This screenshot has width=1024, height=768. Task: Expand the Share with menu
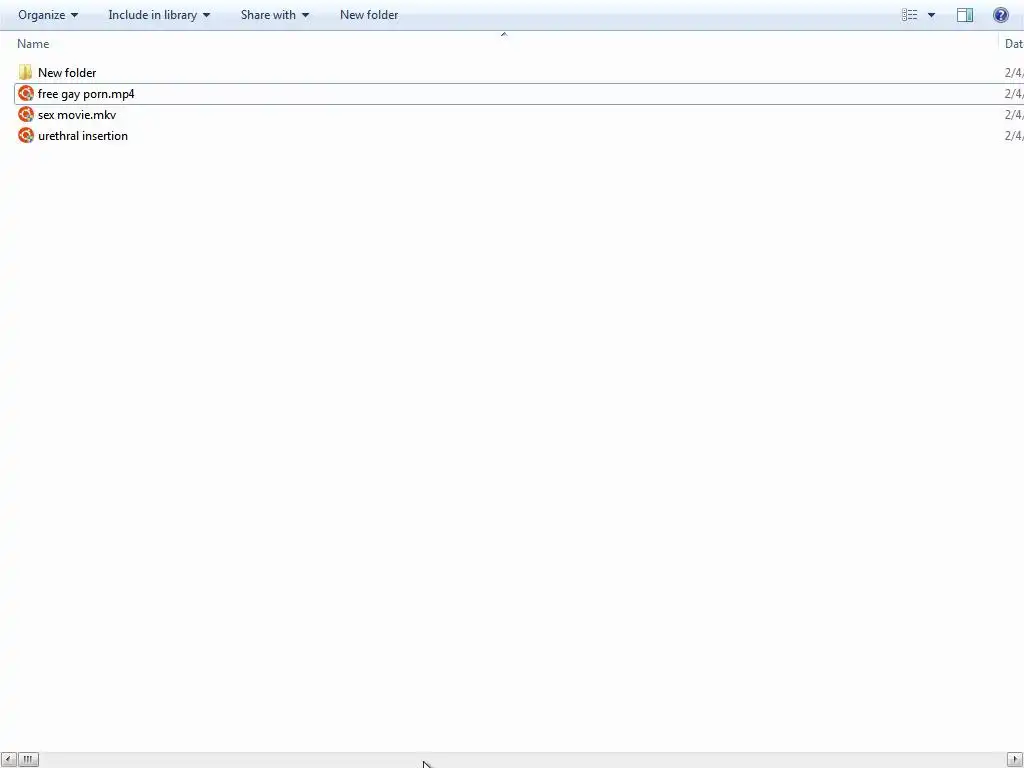click(274, 15)
